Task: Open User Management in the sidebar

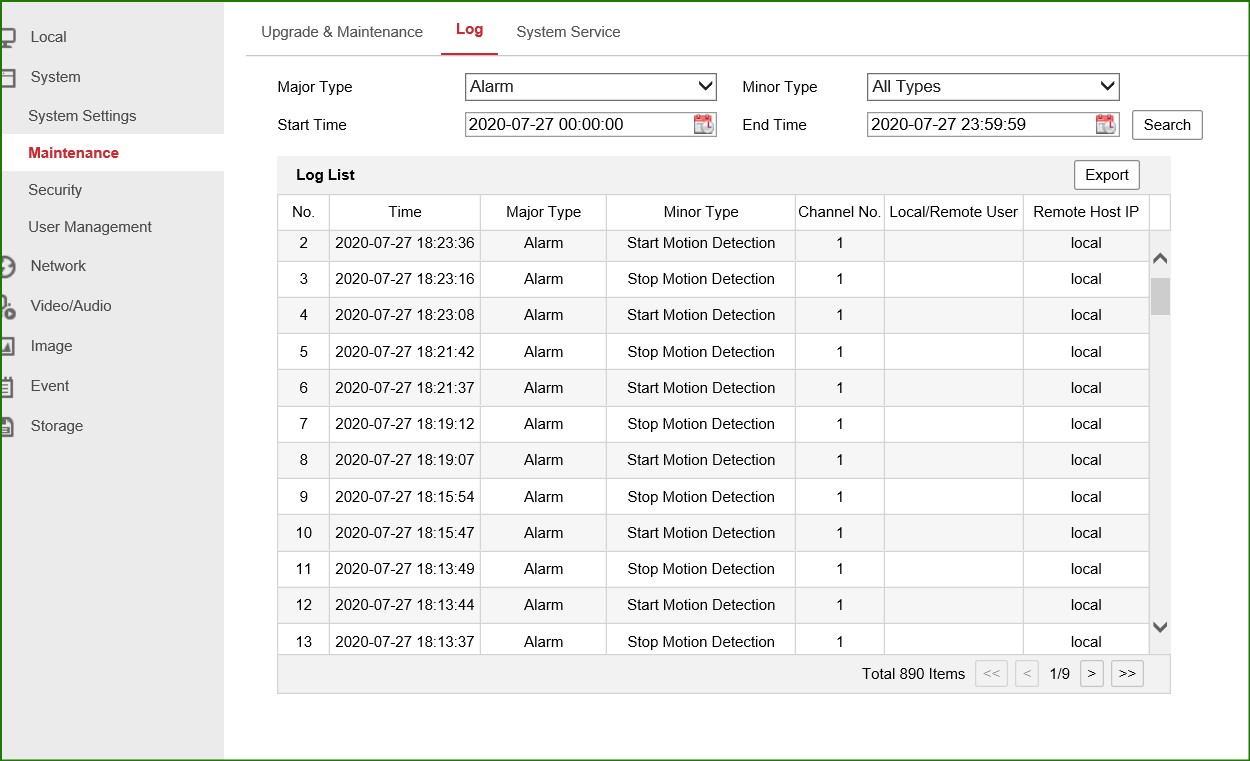Action: [90, 227]
